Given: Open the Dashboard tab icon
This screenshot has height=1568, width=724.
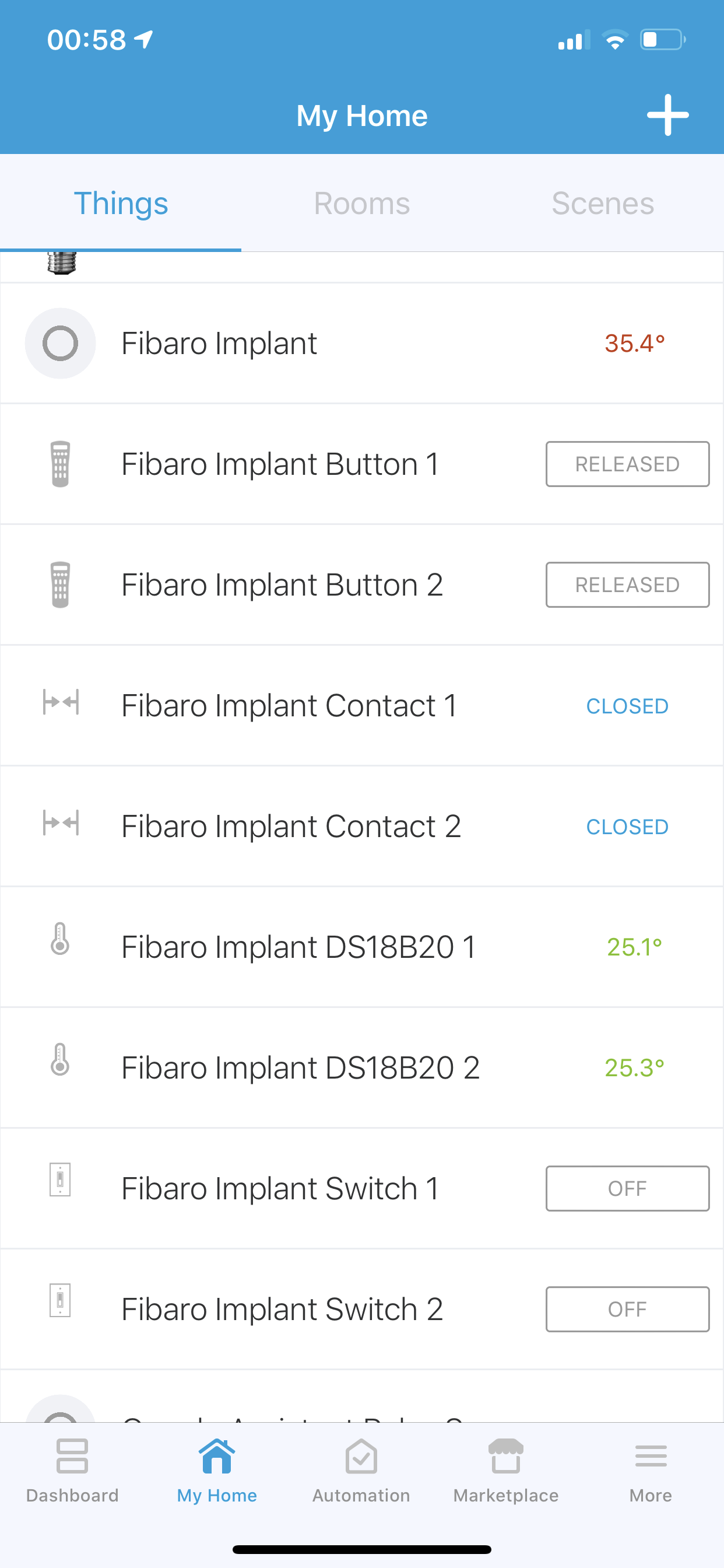Looking at the screenshot, I should coord(72,1457).
